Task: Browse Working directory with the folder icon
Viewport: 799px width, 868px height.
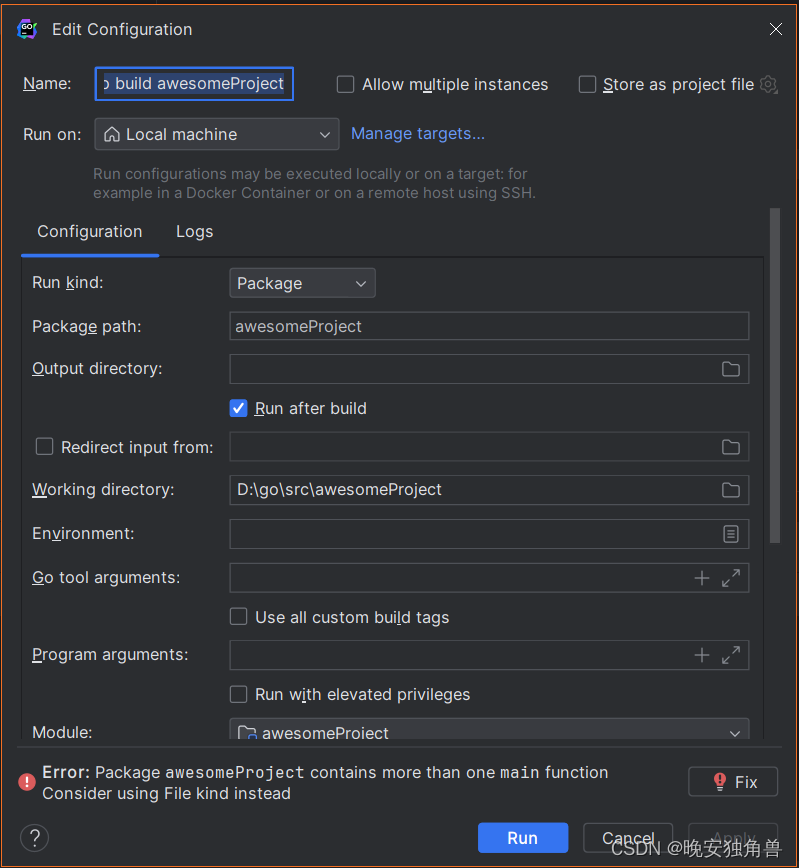Action: (x=729, y=490)
